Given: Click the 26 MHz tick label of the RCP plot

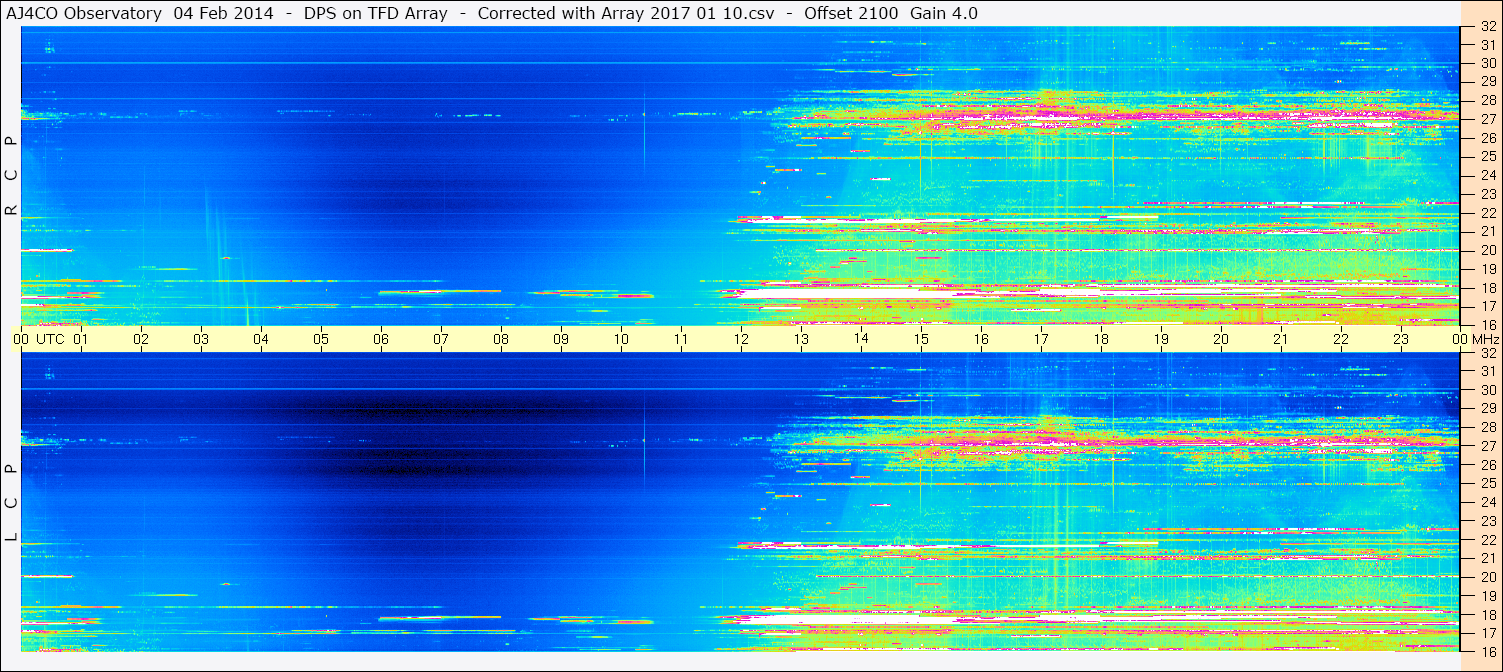Looking at the screenshot, I should (x=1487, y=138).
